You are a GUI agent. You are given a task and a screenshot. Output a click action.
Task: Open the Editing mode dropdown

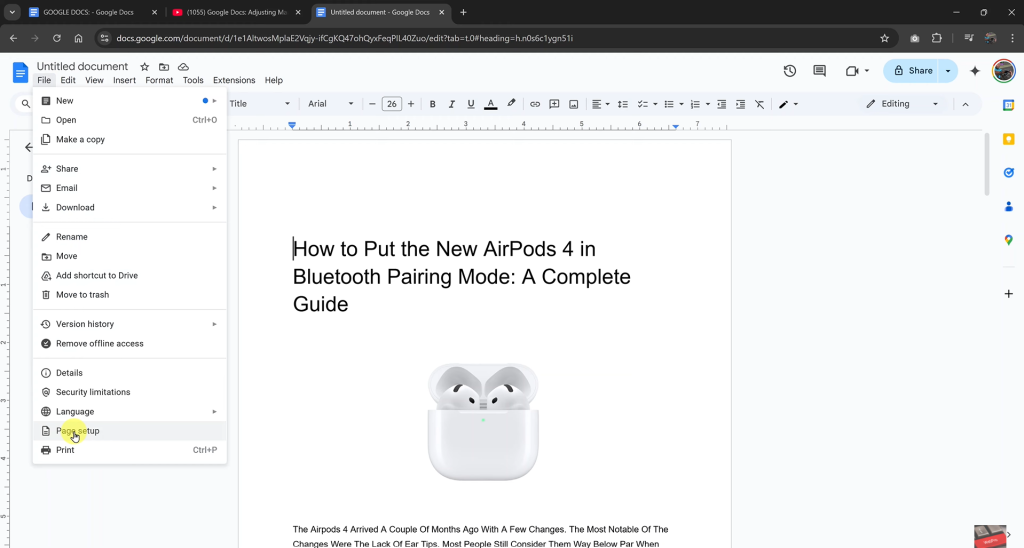pyautogui.click(x=902, y=104)
